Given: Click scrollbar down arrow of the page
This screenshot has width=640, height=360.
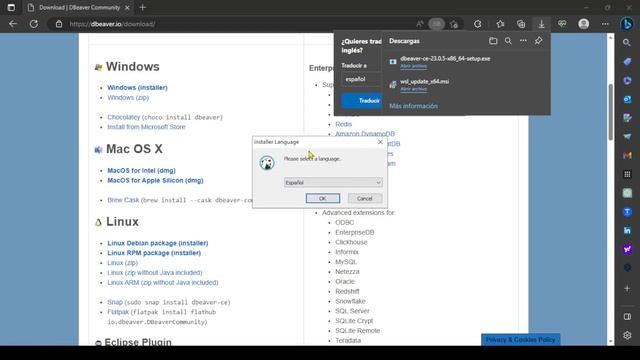Looking at the screenshot, I should pyautogui.click(x=611, y=341).
